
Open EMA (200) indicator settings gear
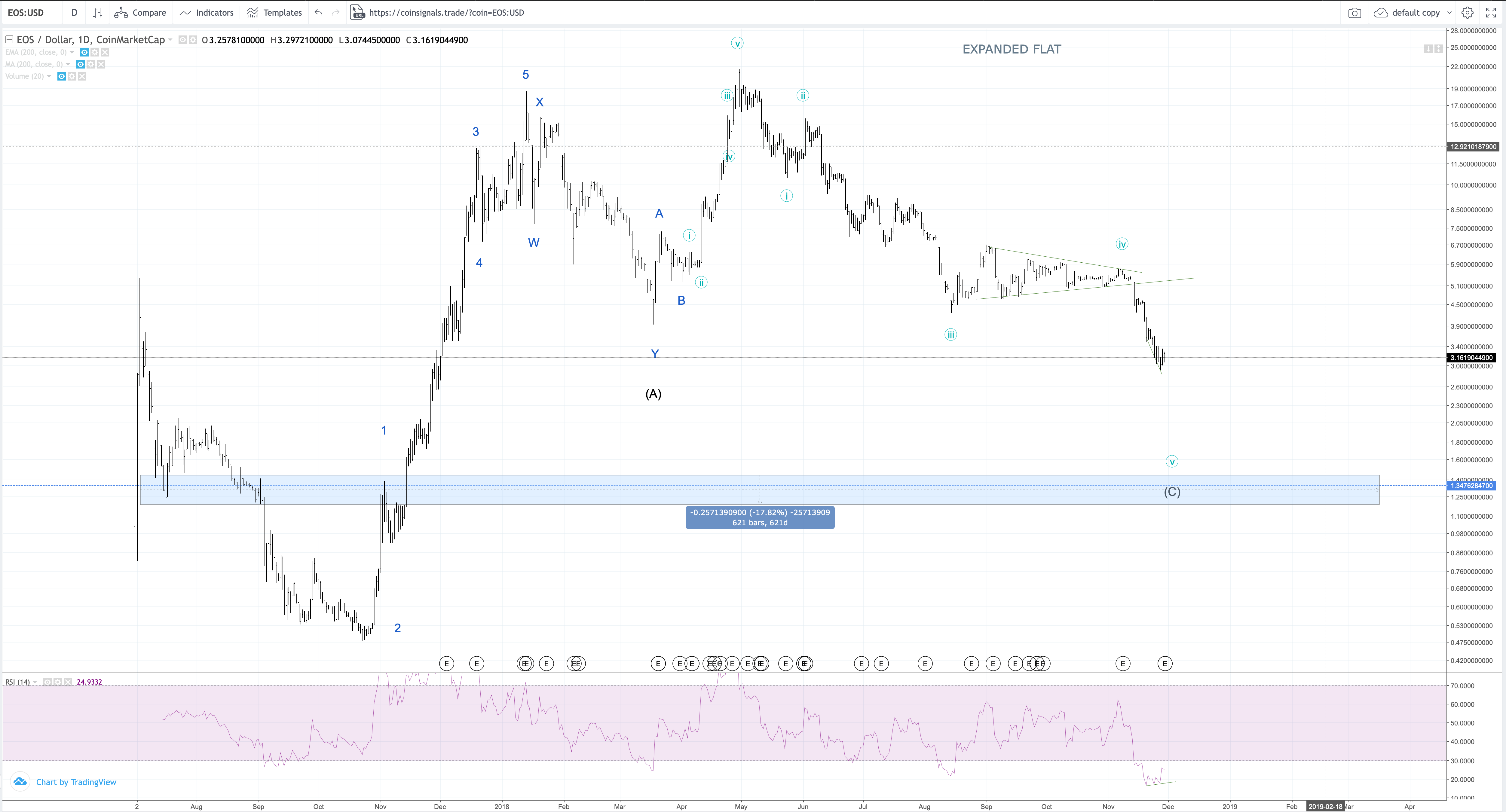(x=95, y=52)
